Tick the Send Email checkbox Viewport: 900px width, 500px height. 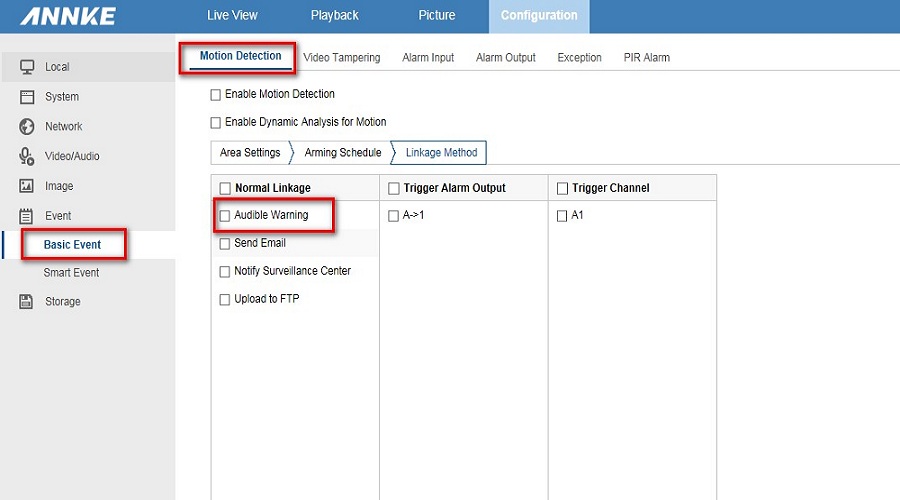click(224, 243)
